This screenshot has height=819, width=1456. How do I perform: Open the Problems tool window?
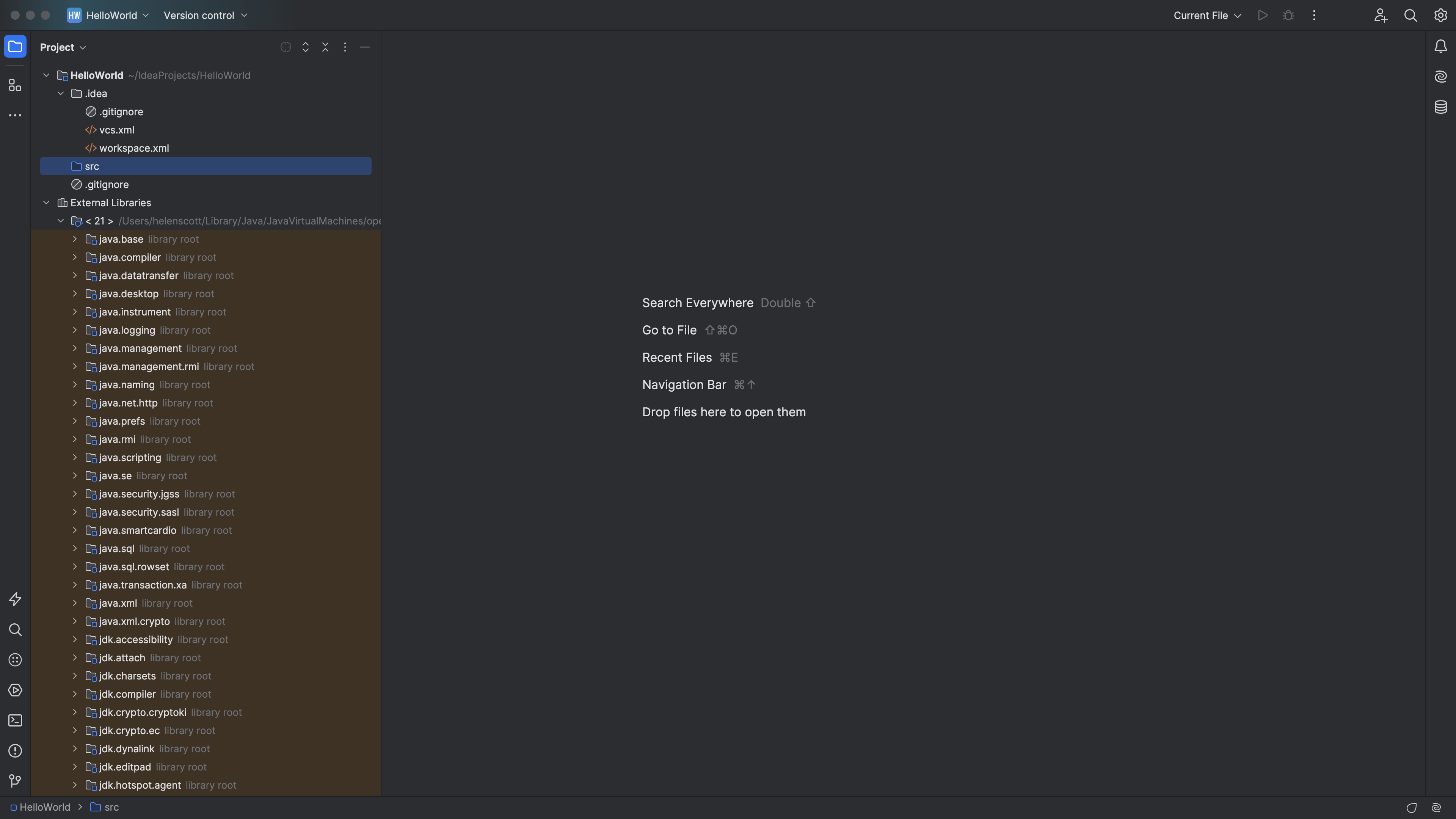pos(15,751)
